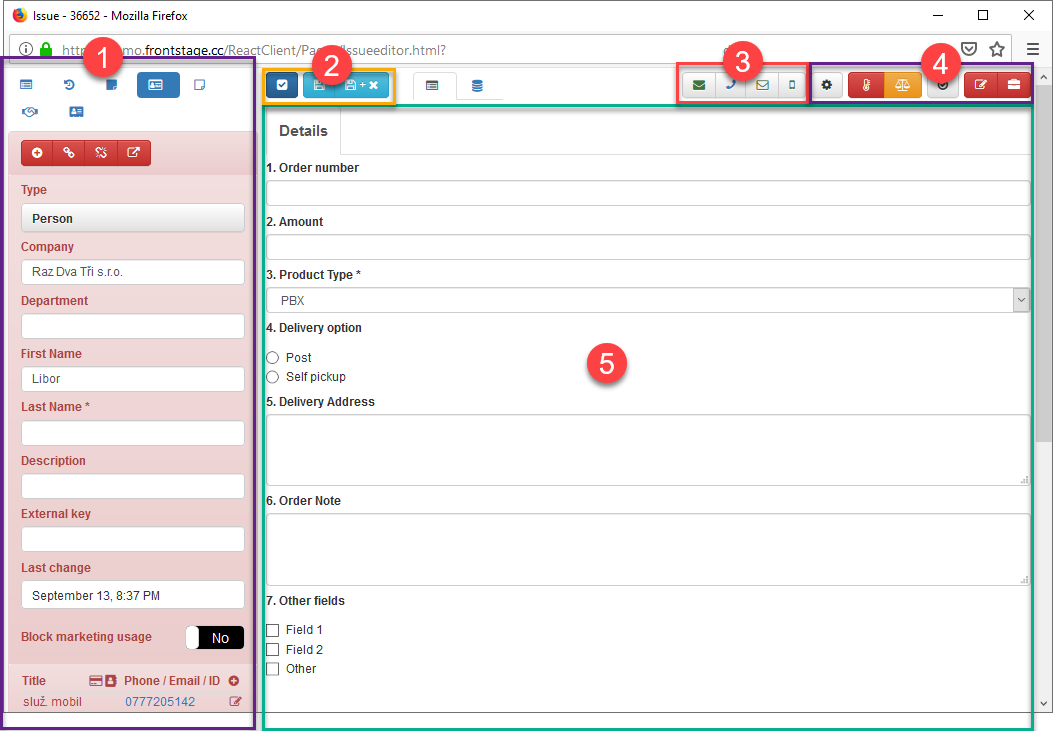The width and height of the screenshot is (1053, 731).
Task: Select the database stack tab icon
Action: 477,86
